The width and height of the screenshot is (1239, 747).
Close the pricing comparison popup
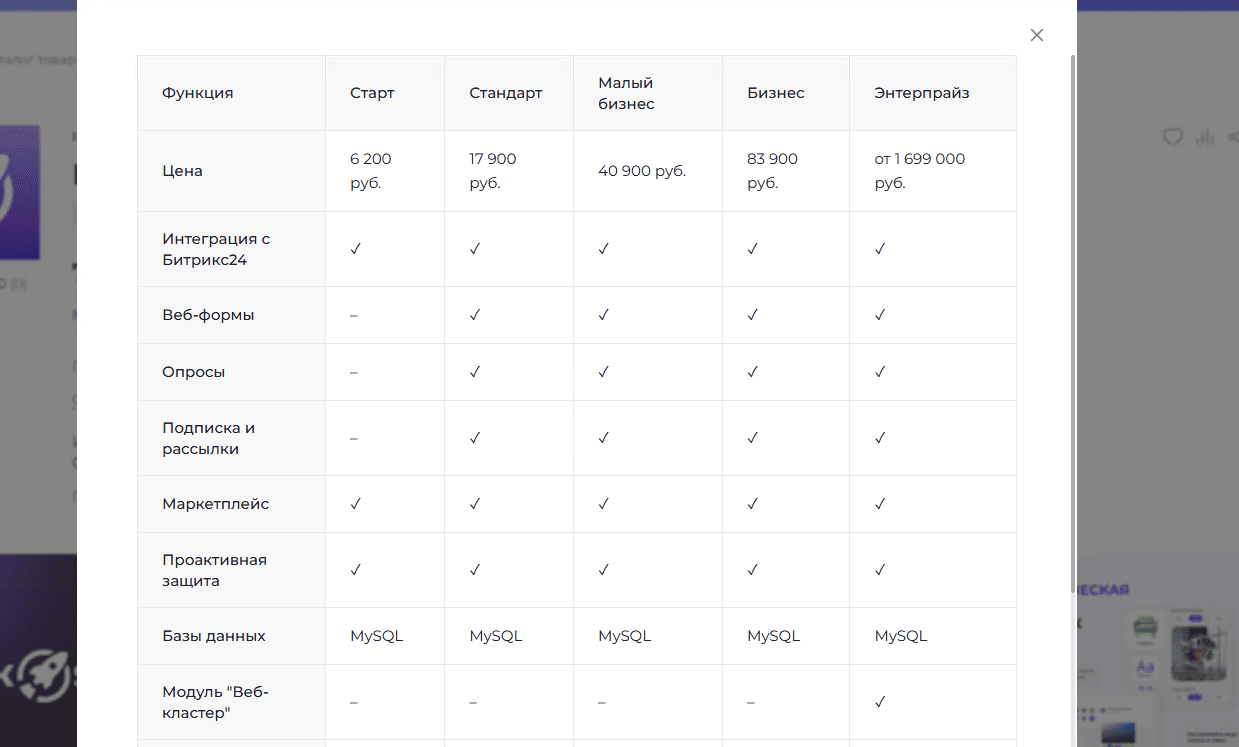(x=1037, y=35)
